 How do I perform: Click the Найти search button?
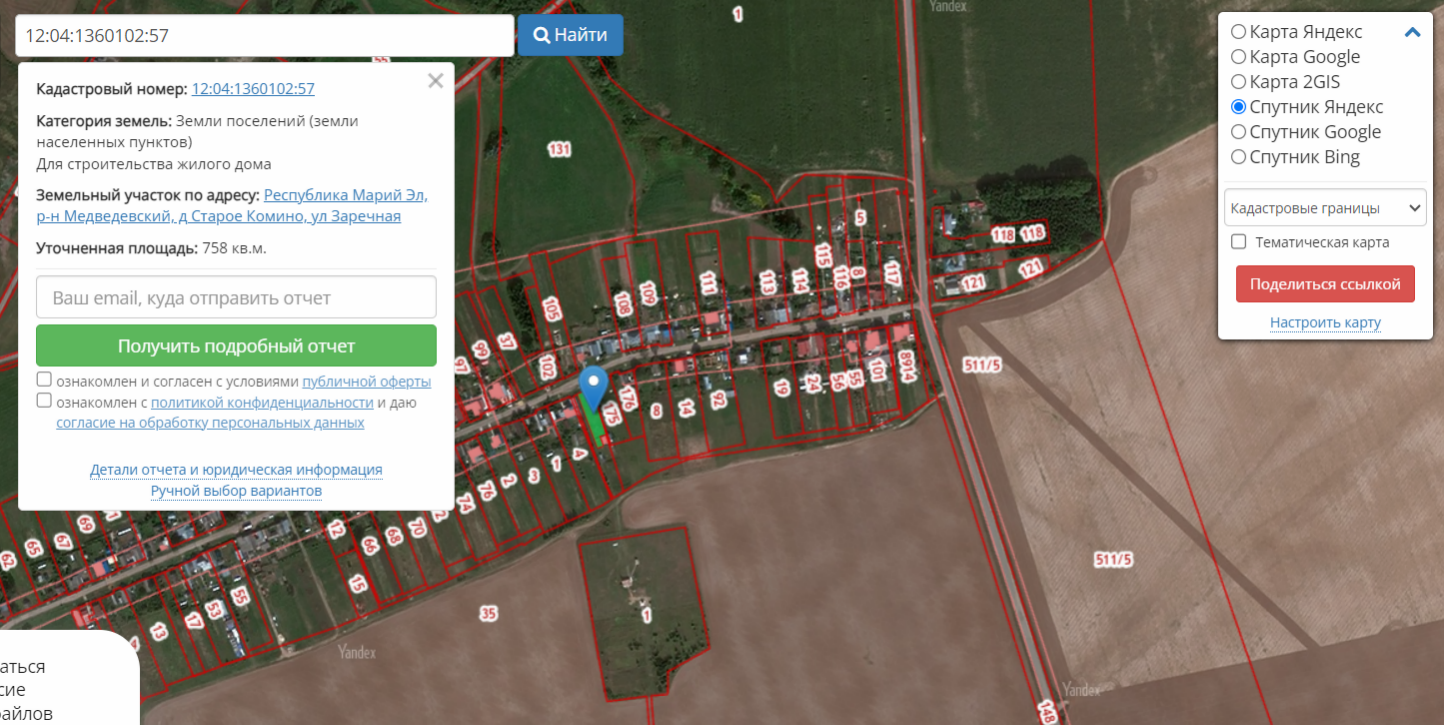(x=570, y=35)
